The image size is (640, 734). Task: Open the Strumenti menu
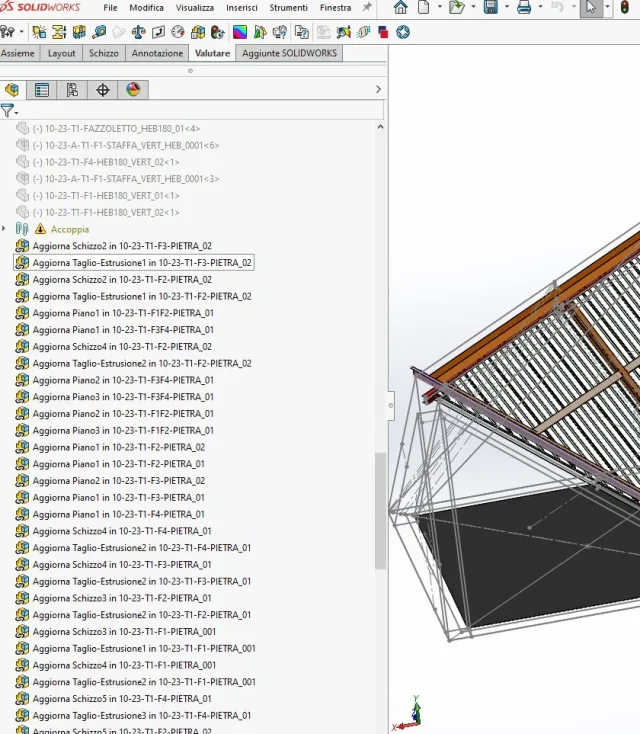click(288, 7)
